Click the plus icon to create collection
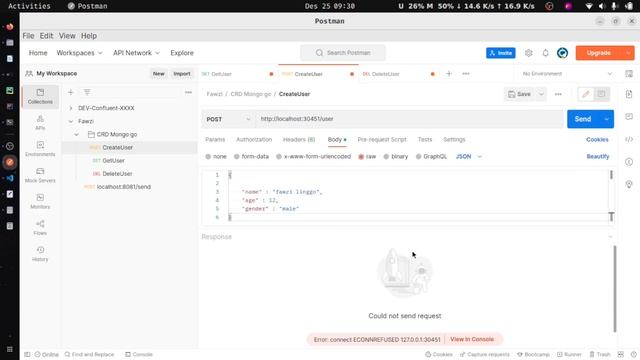The width and height of the screenshot is (640, 360). pyautogui.click(x=71, y=93)
